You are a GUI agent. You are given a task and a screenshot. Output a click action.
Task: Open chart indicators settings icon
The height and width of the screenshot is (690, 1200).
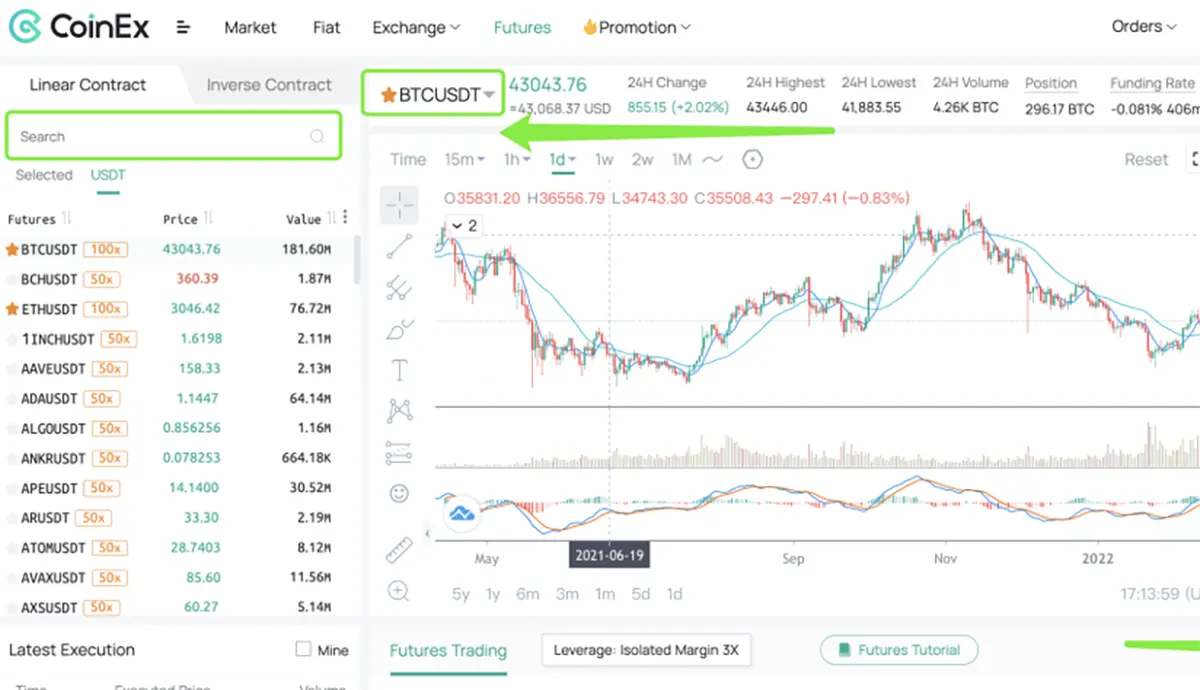[x=753, y=159]
